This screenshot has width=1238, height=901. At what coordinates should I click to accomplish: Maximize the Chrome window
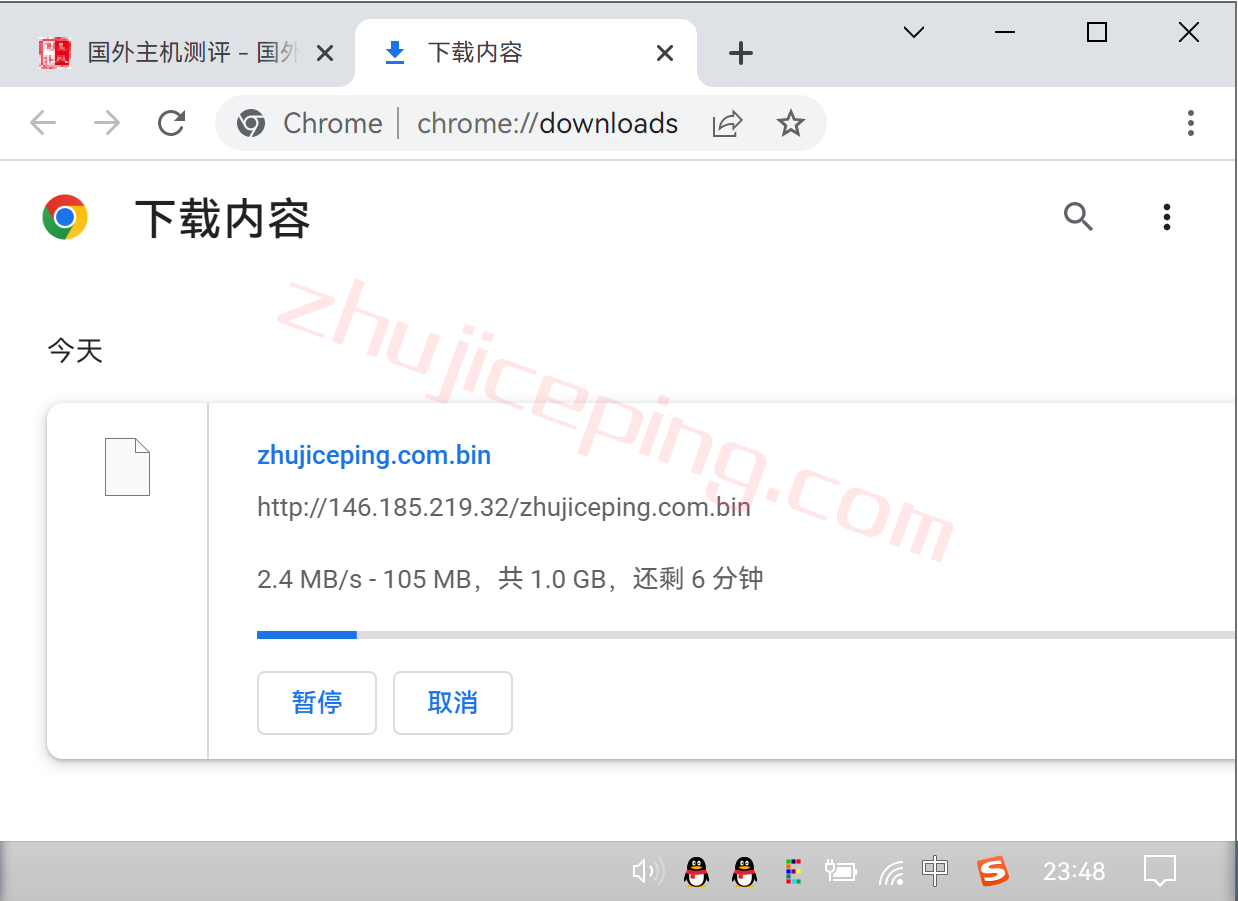[1097, 32]
